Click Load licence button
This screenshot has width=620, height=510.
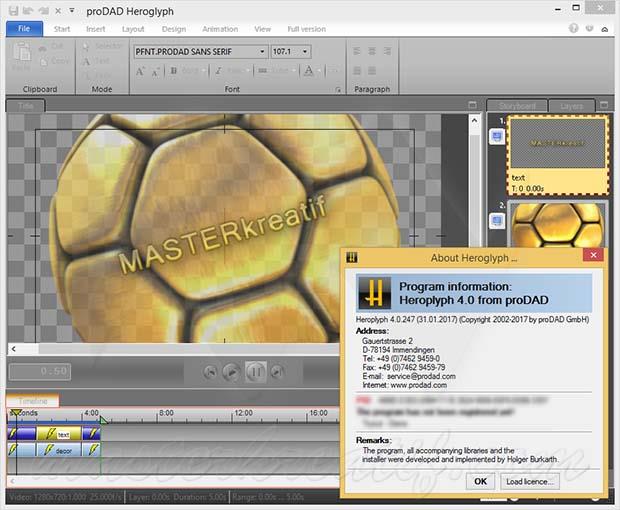[530, 481]
